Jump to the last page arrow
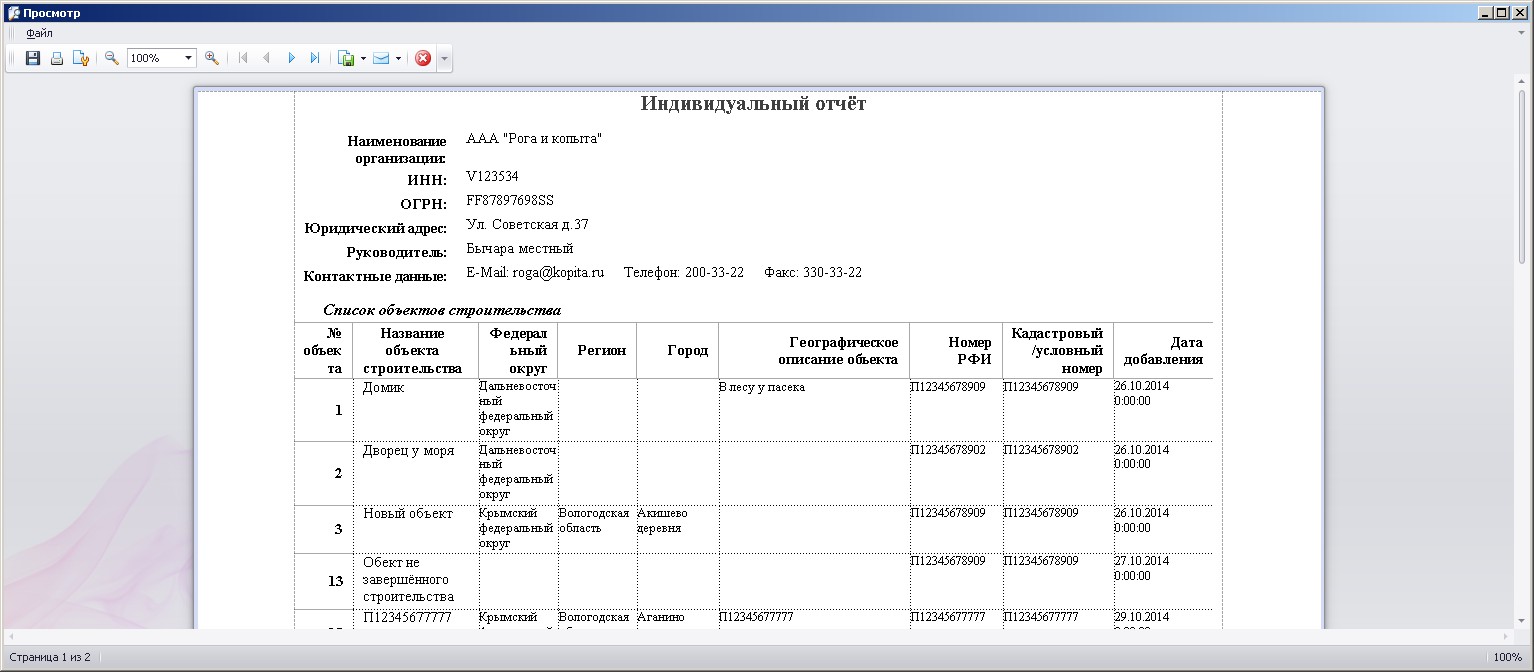The width and height of the screenshot is (1534, 672). pyautogui.click(x=315, y=58)
